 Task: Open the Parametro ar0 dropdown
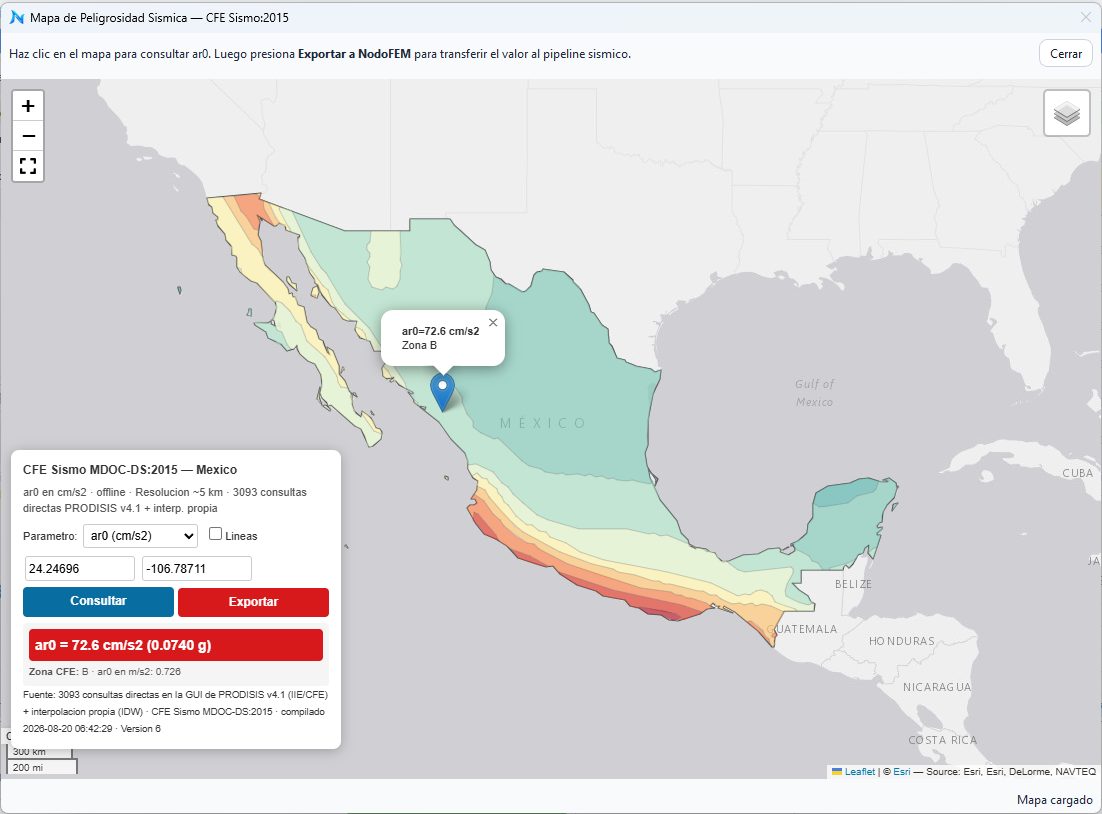pos(141,536)
